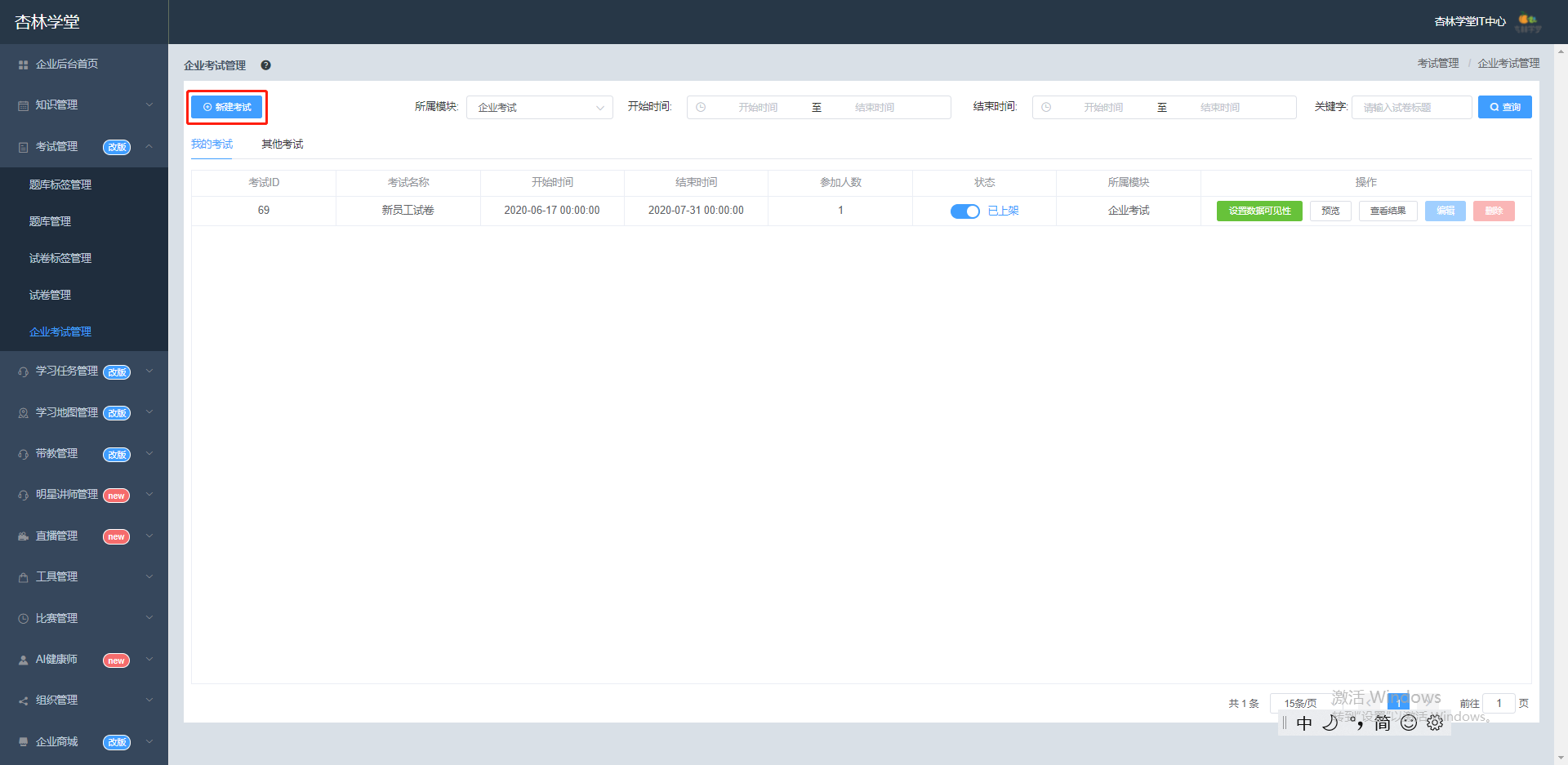Open 题库管理 in the sidebar
Viewport: 1568px width, 765px height.
click(x=50, y=221)
